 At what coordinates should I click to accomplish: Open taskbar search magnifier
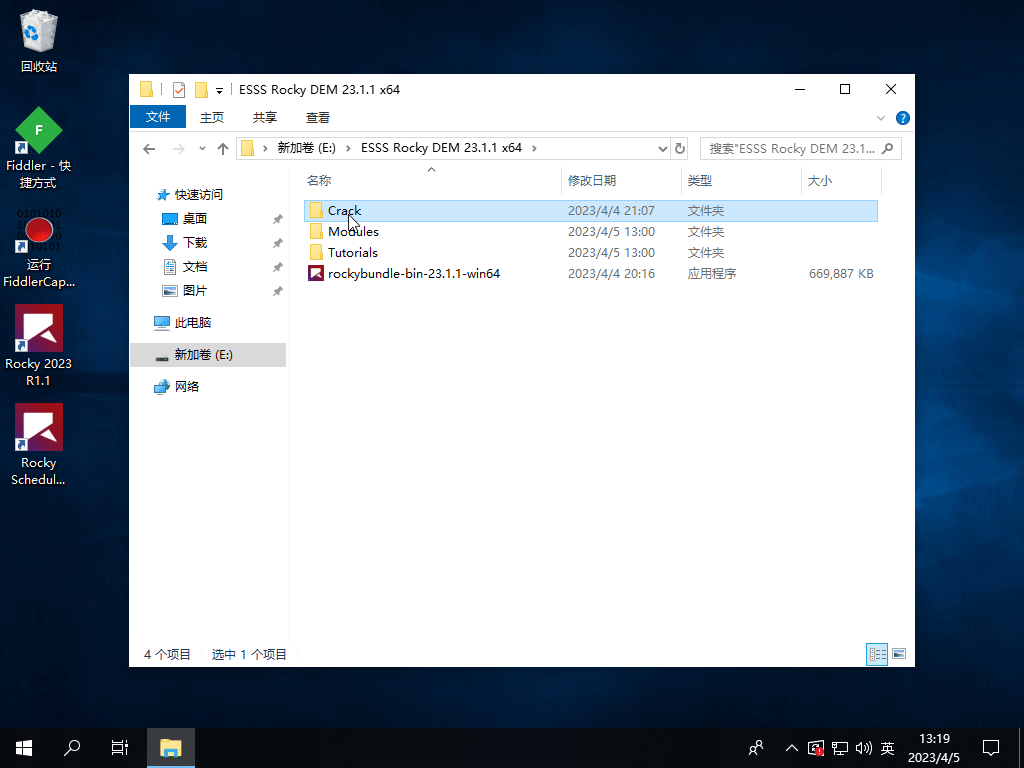[x=72, y=748]
